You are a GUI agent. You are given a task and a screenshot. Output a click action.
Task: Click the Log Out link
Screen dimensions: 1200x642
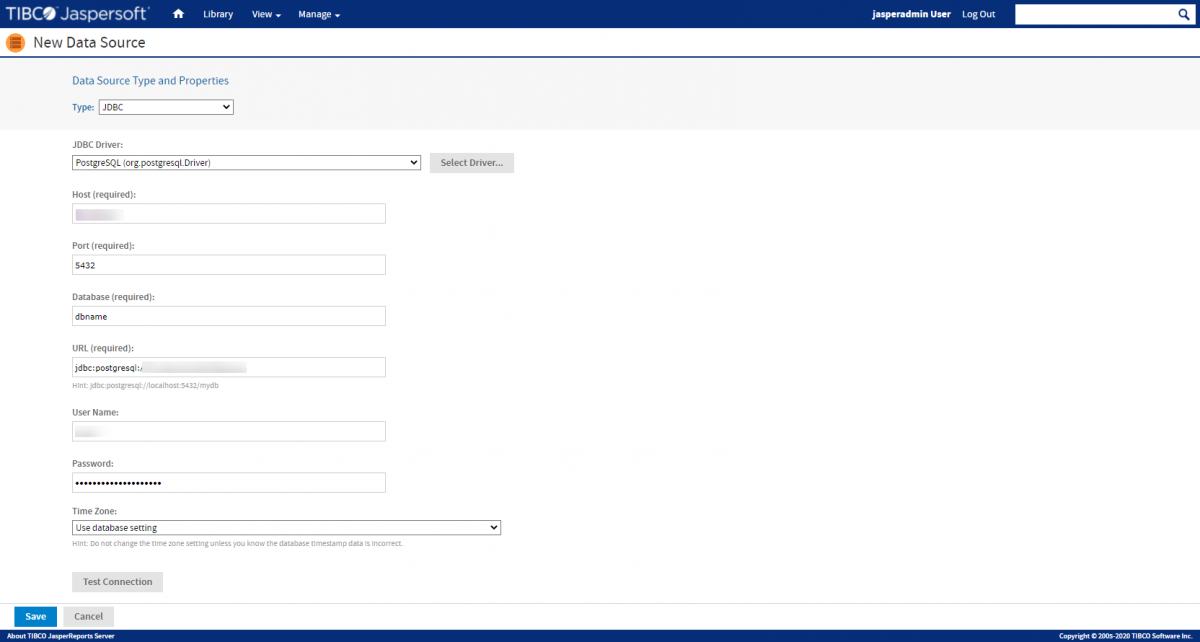[x=978, y=14]
